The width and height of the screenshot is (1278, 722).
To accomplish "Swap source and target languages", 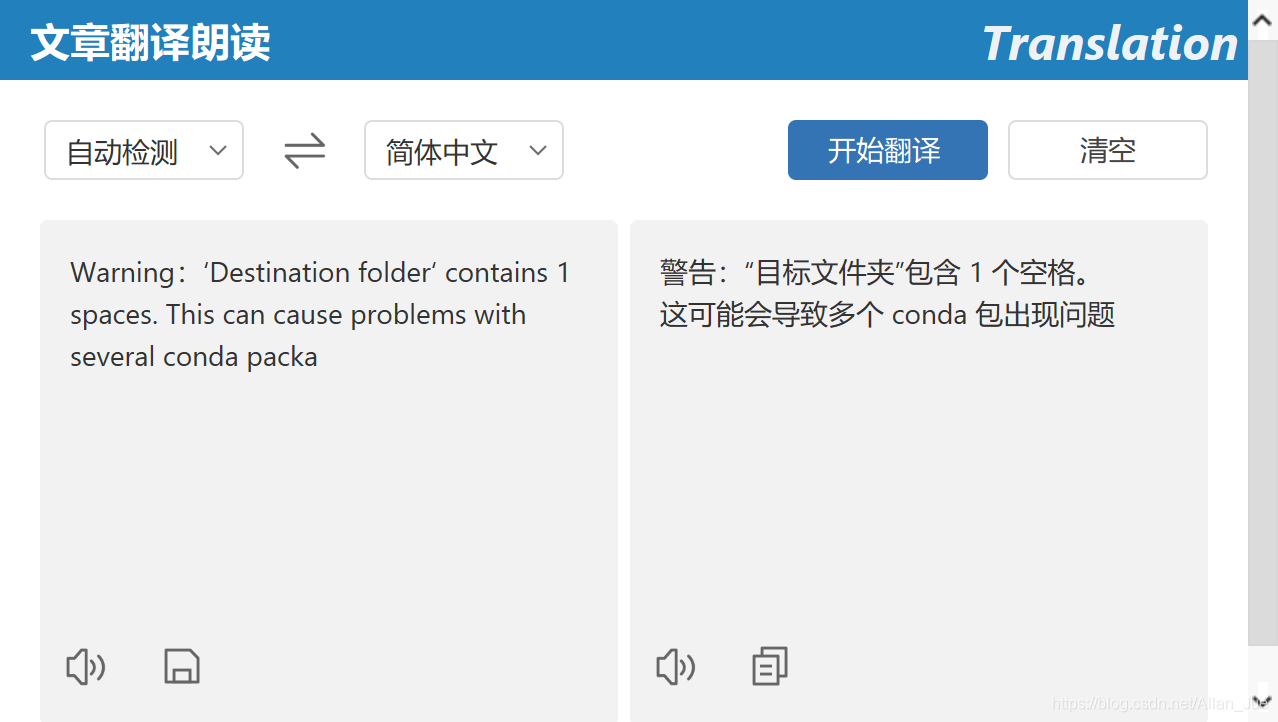I will point(303,150).
